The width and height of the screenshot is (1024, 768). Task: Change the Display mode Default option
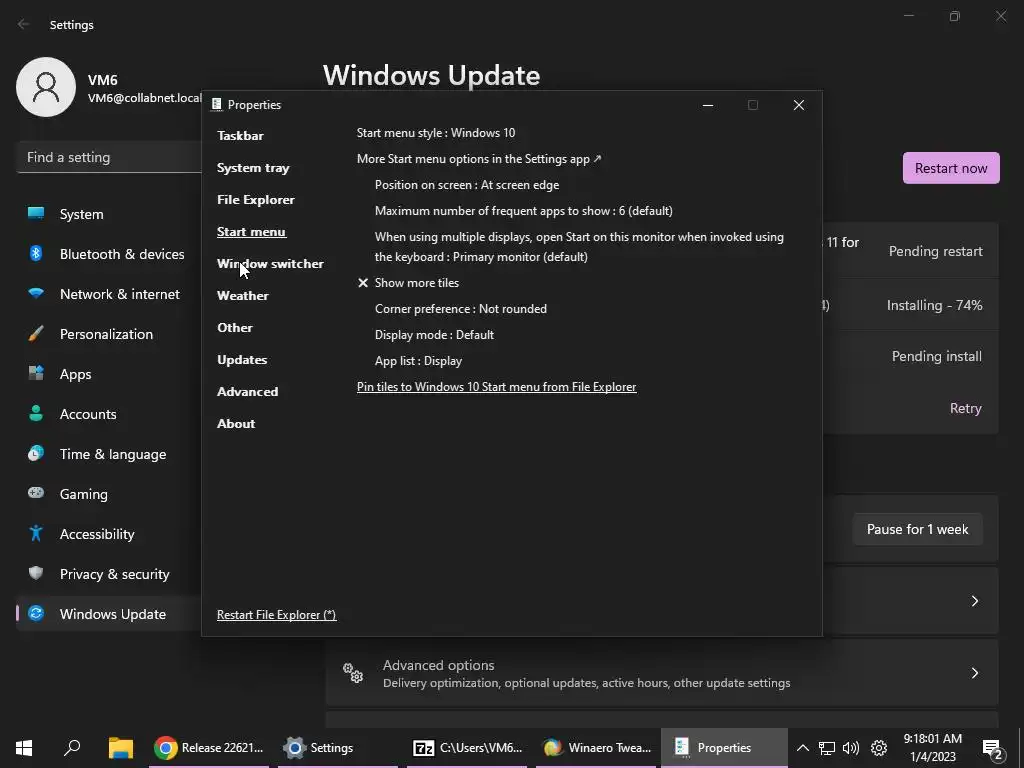[434, 335]
